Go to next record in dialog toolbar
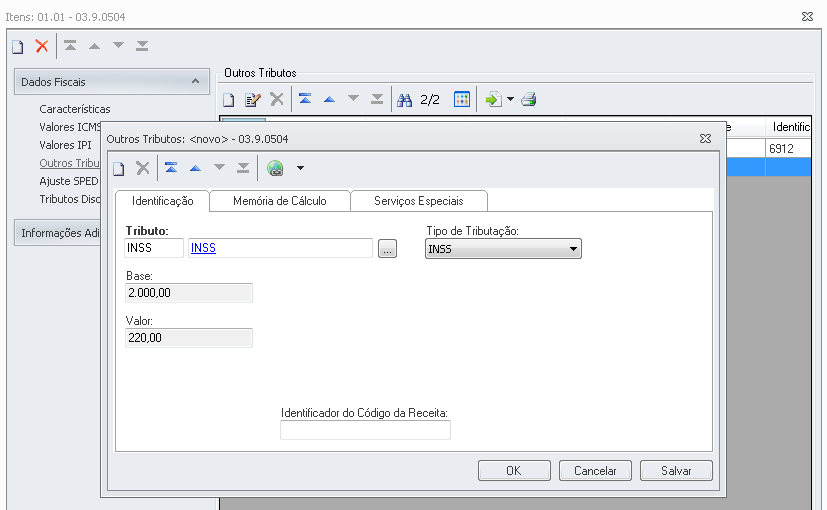 (219, 168)
